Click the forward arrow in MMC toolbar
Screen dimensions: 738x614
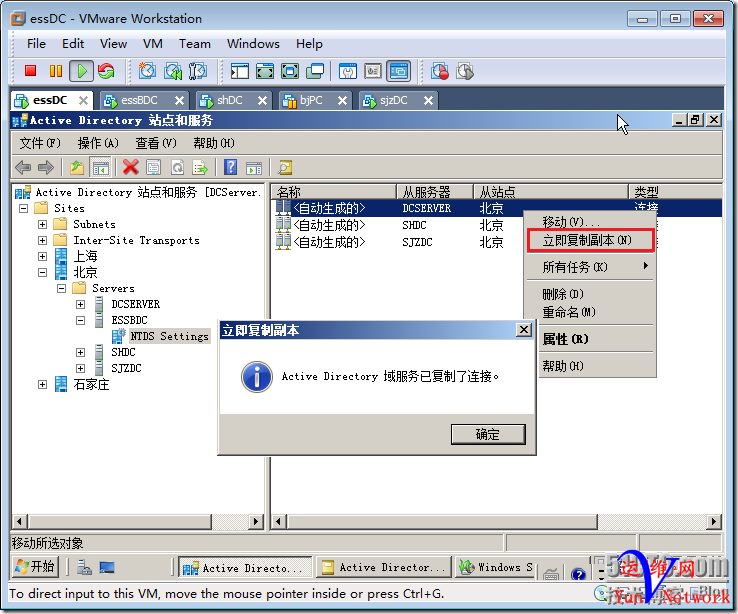coord(46,167)
